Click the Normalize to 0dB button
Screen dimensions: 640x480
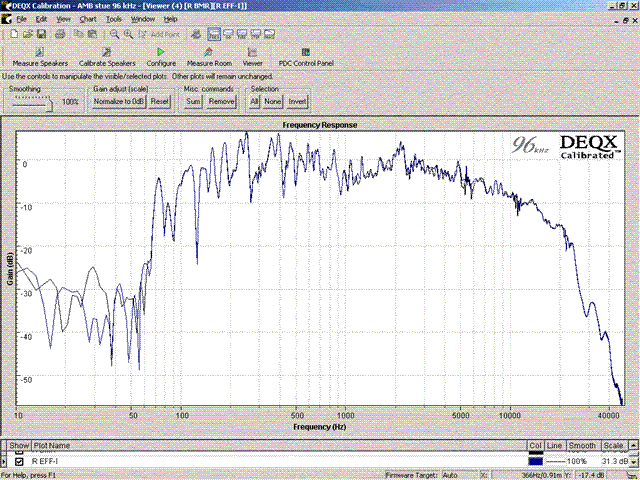[119, 102]
